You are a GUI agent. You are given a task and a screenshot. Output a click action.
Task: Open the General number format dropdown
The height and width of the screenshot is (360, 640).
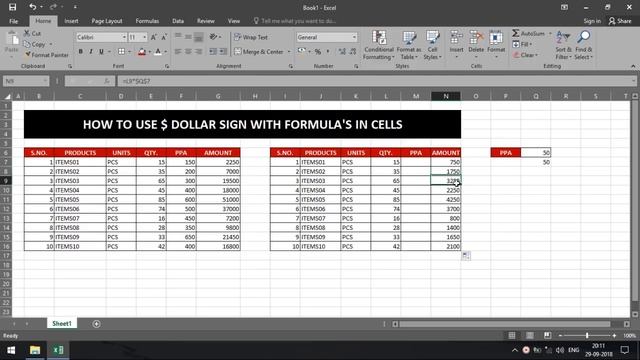[354, 37]
